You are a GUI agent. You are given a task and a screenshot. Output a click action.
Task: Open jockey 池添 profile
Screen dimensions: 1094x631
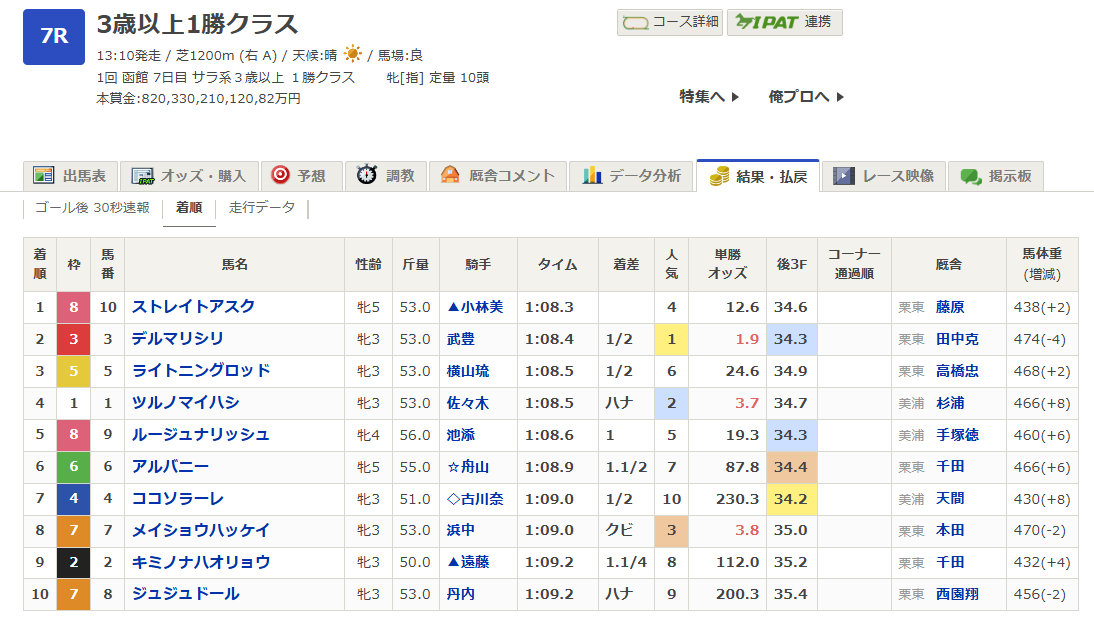(460, 435)
